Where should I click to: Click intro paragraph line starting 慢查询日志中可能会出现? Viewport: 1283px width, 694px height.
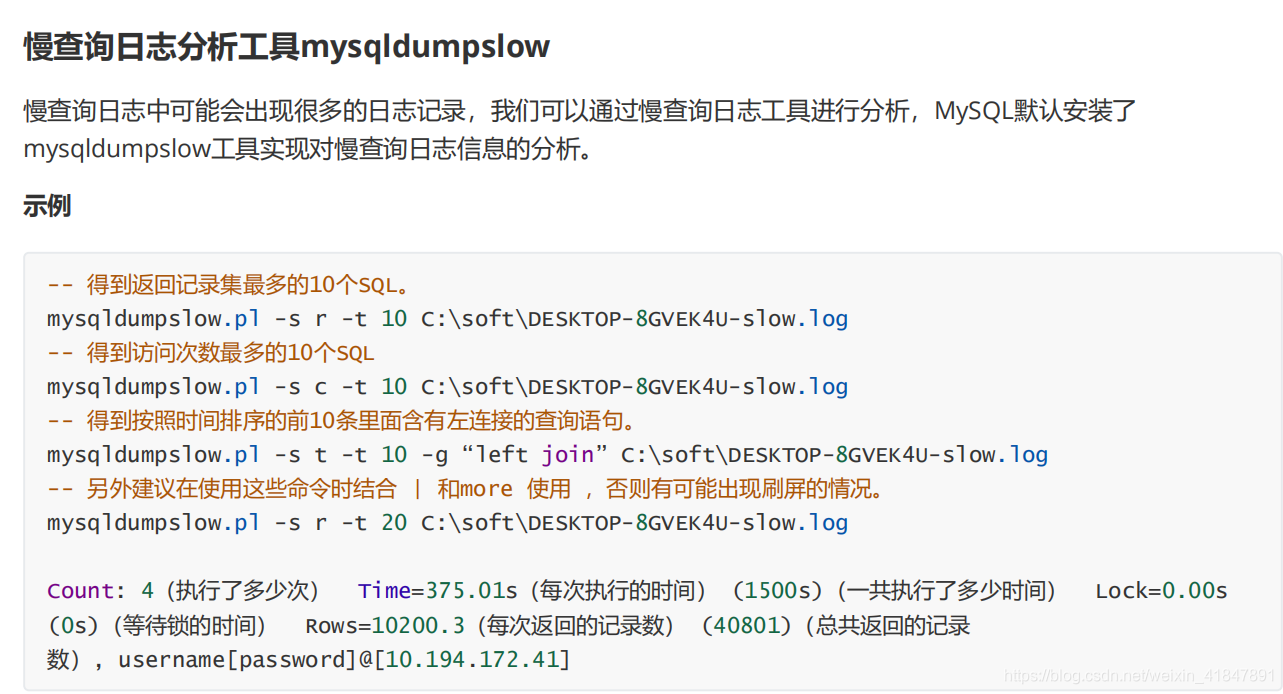[580, 110]
